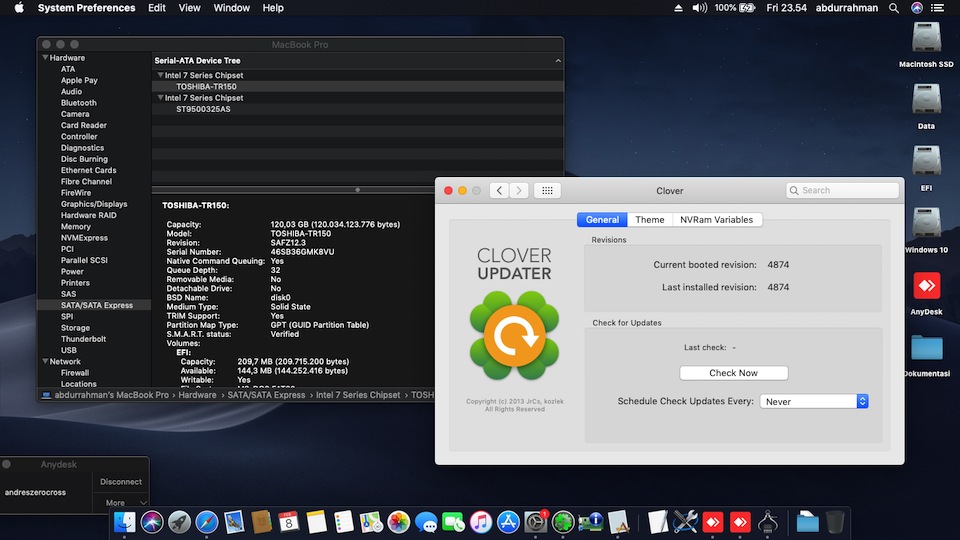Click the Check Now button
The image size is (960, 540).
[733, 373]
